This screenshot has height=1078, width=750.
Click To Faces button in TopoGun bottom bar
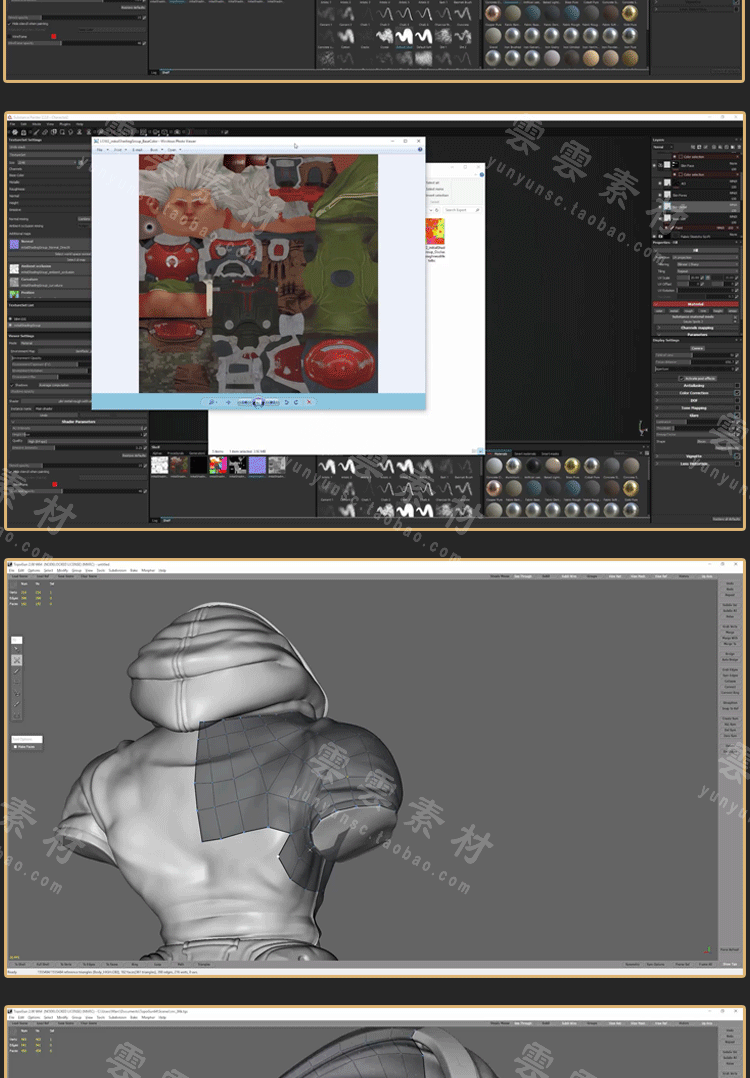point(111,964)
